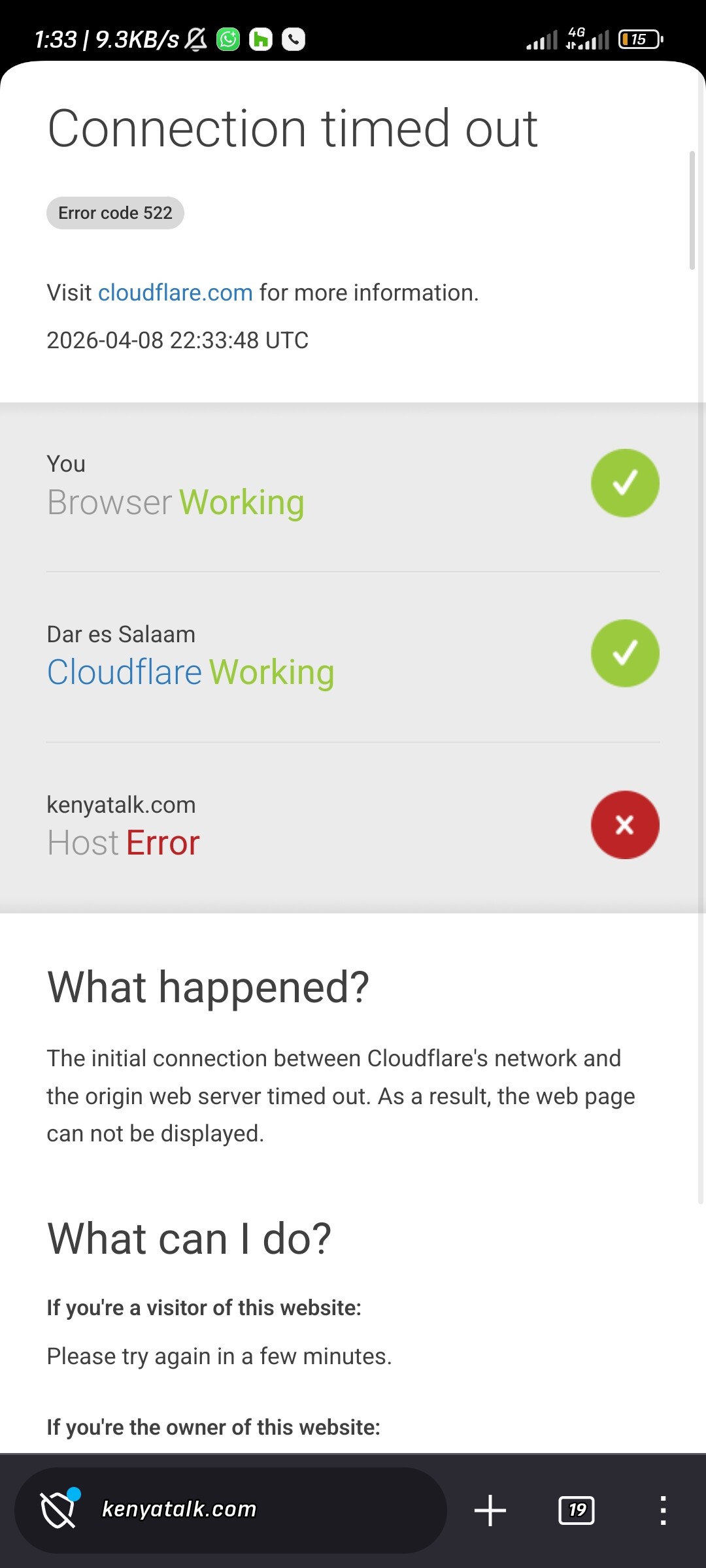Open a new tab with plus icon

pos(490,1511)
